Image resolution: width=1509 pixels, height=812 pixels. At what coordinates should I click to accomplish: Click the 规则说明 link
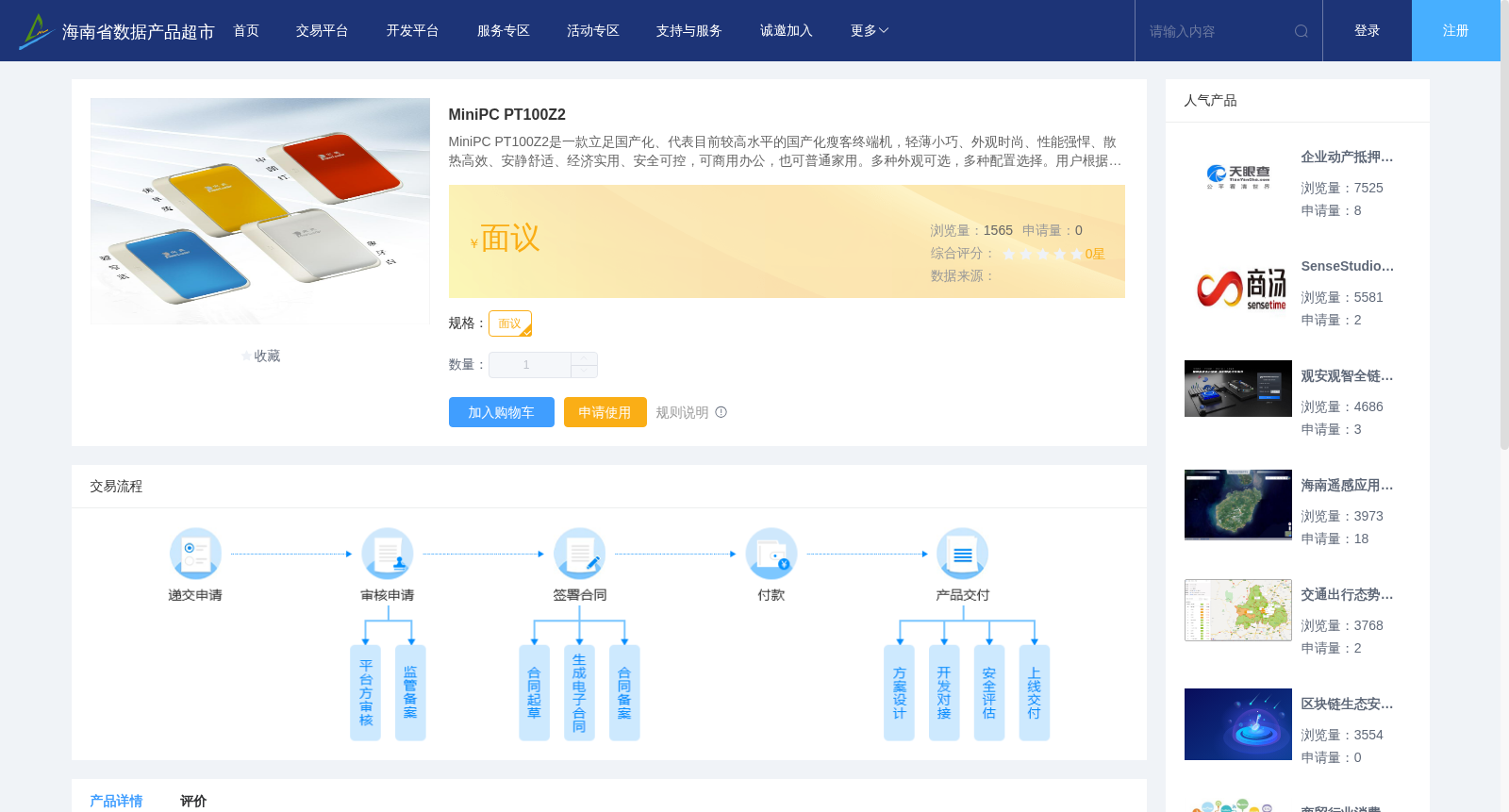click(x=683, y=412)
